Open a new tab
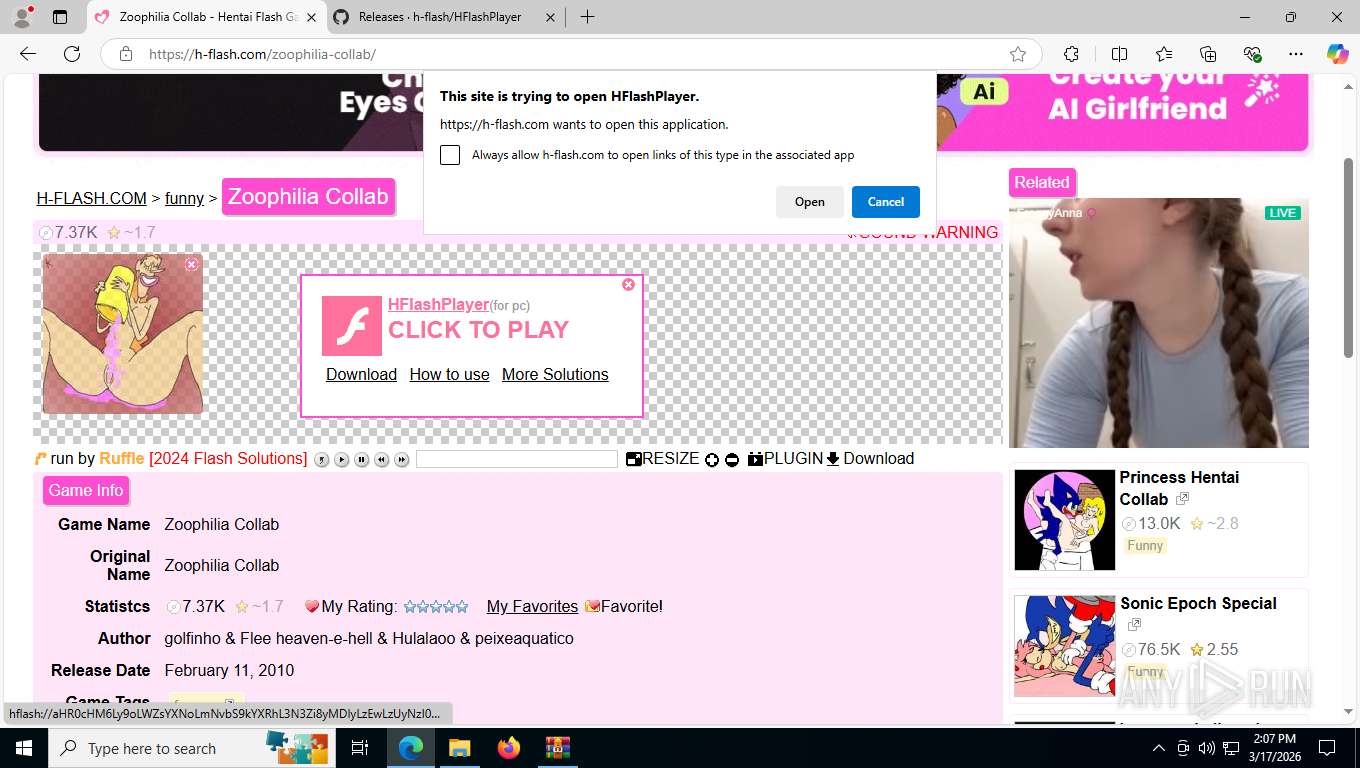This screenshot has height=768, width=1360. pos(587,17)
